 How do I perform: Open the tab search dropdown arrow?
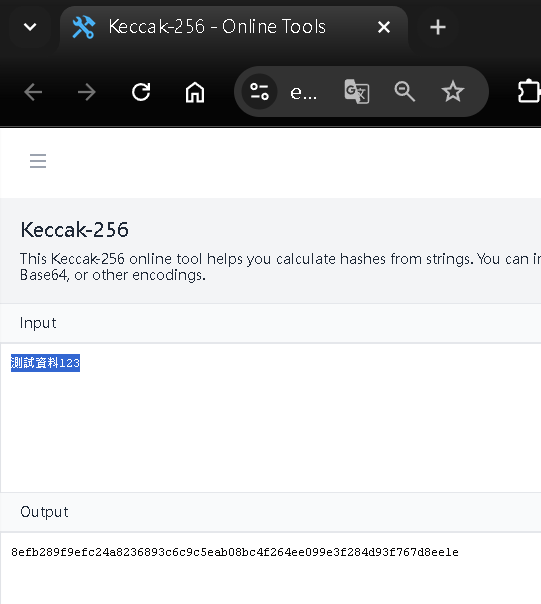click(30, 27)
